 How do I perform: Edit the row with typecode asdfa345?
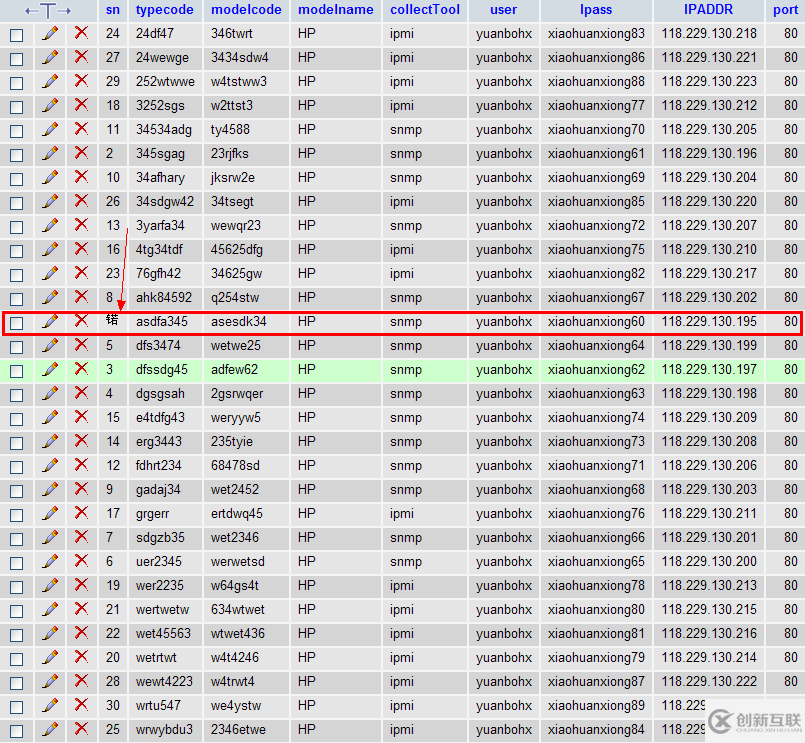(50, 321)
